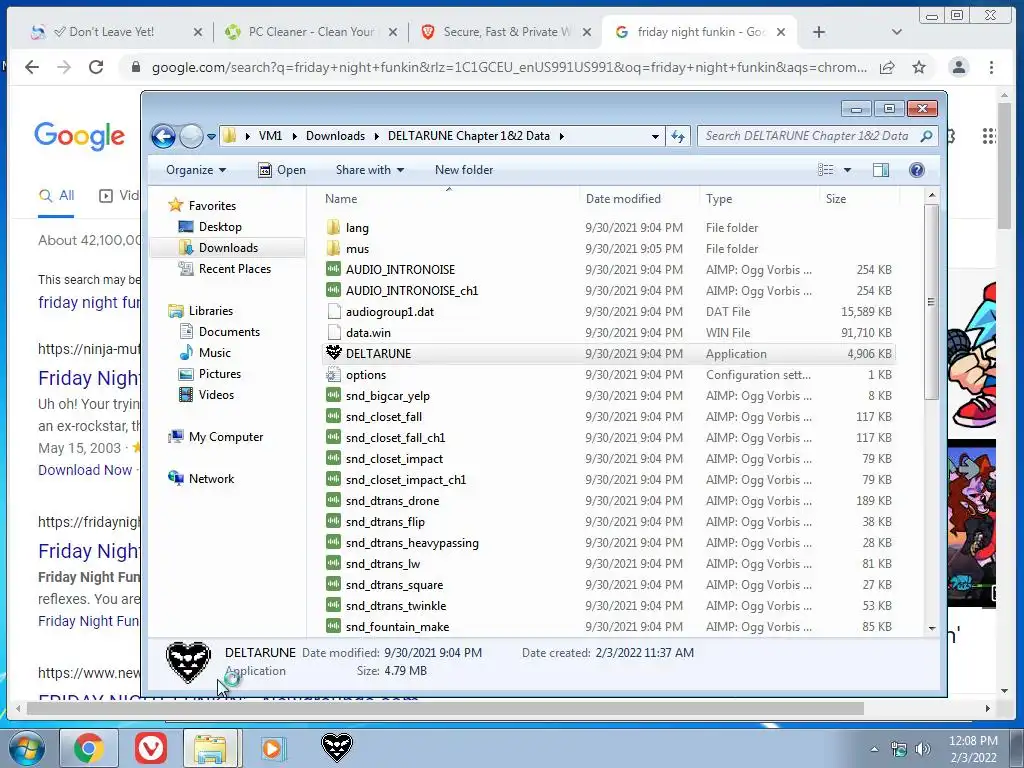This screenshot has height=768, width=1024.
Task: Select the snd_fountain_make file
Action: coord(397,626)
